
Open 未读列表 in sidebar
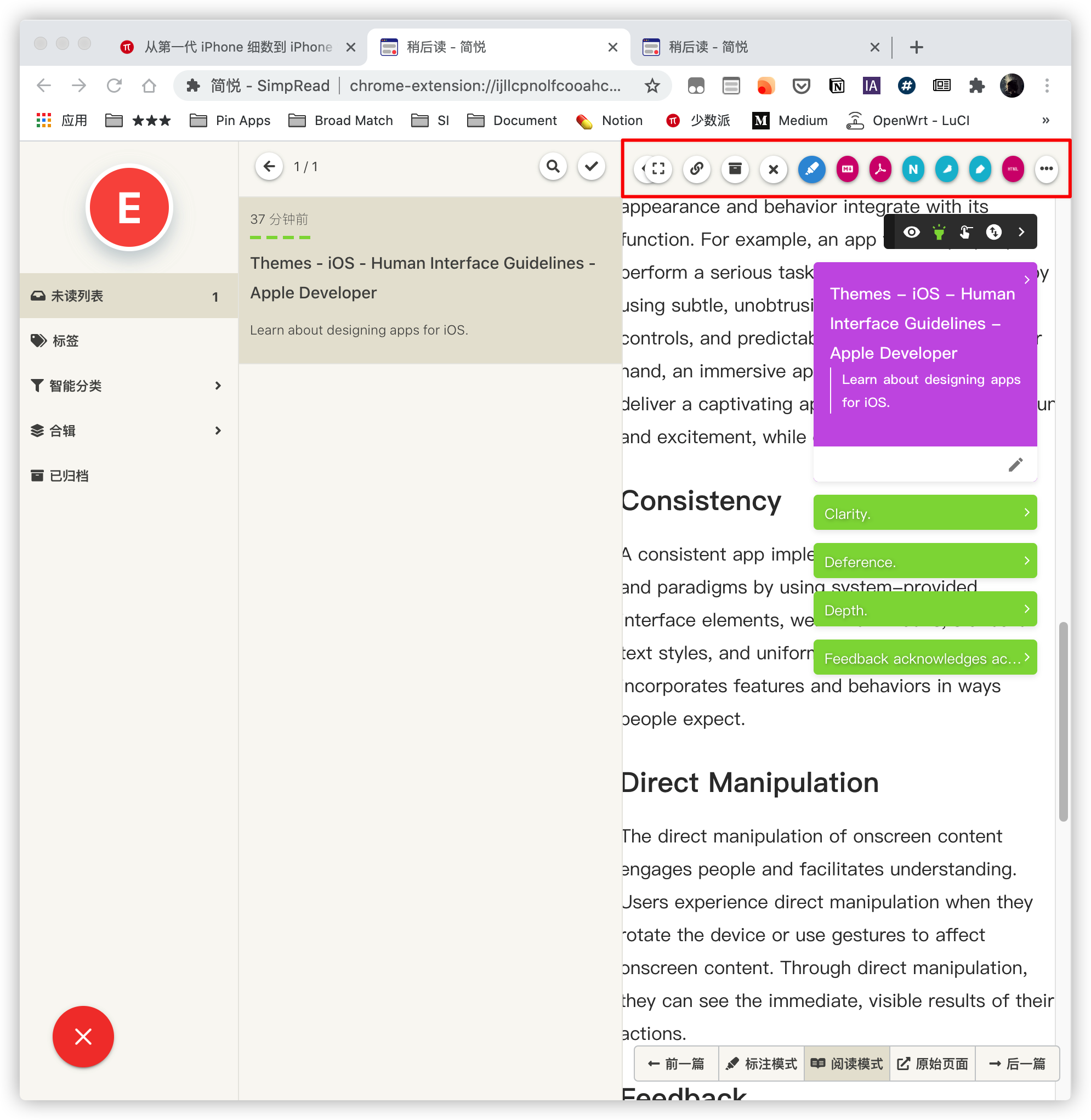pos(128,296)
